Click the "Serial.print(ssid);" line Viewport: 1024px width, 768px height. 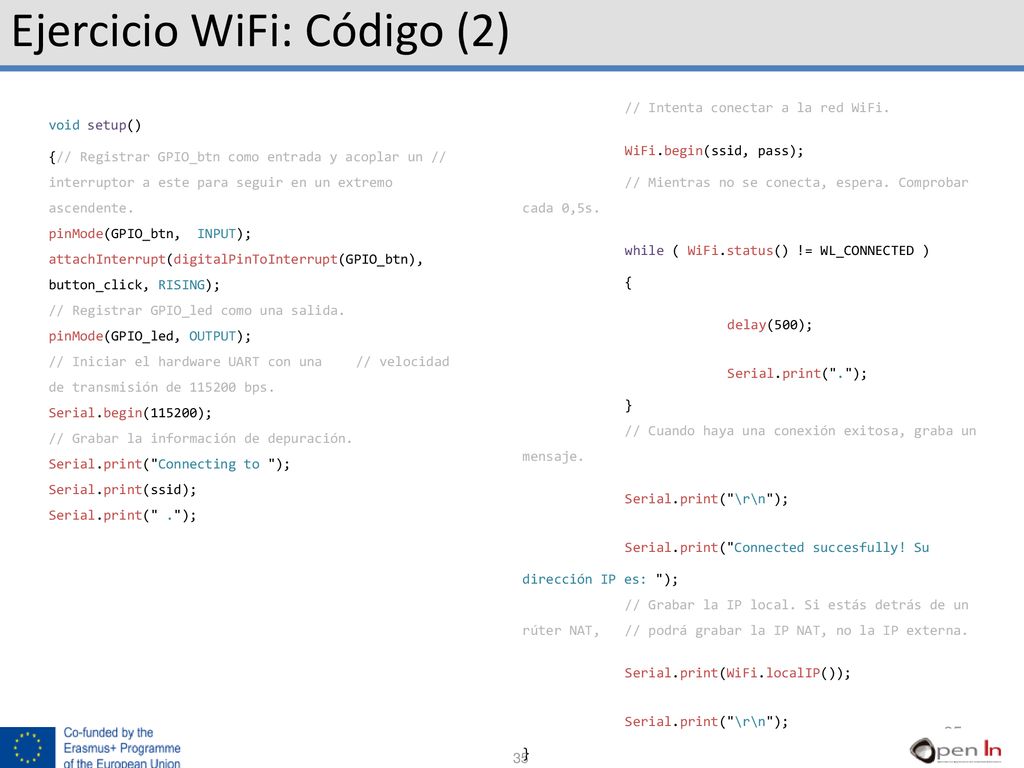click(122, 490)
